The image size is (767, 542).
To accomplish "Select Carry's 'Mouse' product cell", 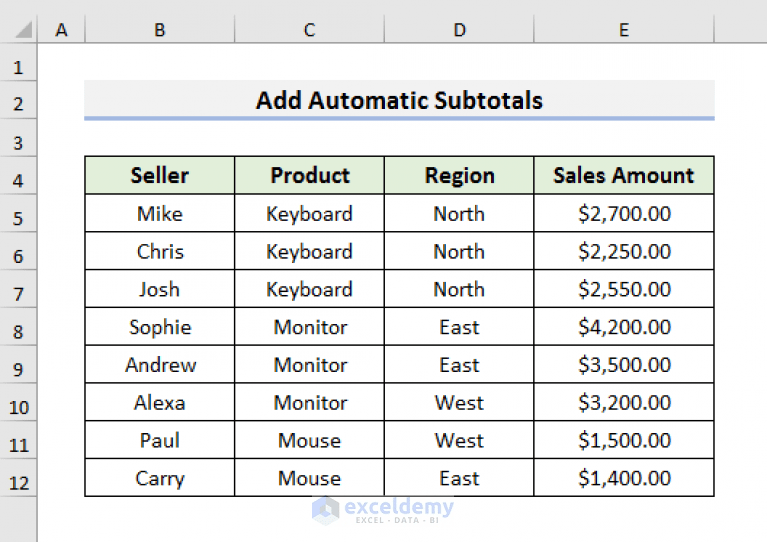I will pyautogui.click(x=310, y=478).
